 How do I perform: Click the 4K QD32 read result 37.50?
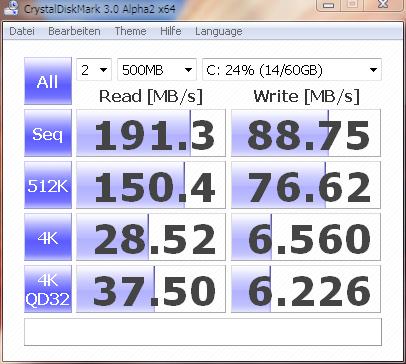(x=151, y=289)
